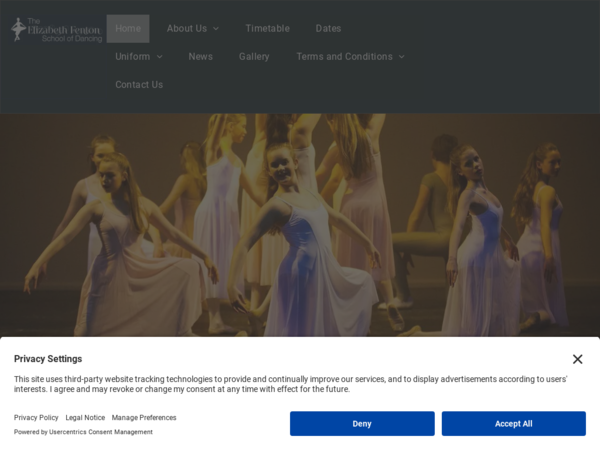600x450 pixels.
Task: Expand the Terms and Conditions chevron
Action: pos(401,57)
